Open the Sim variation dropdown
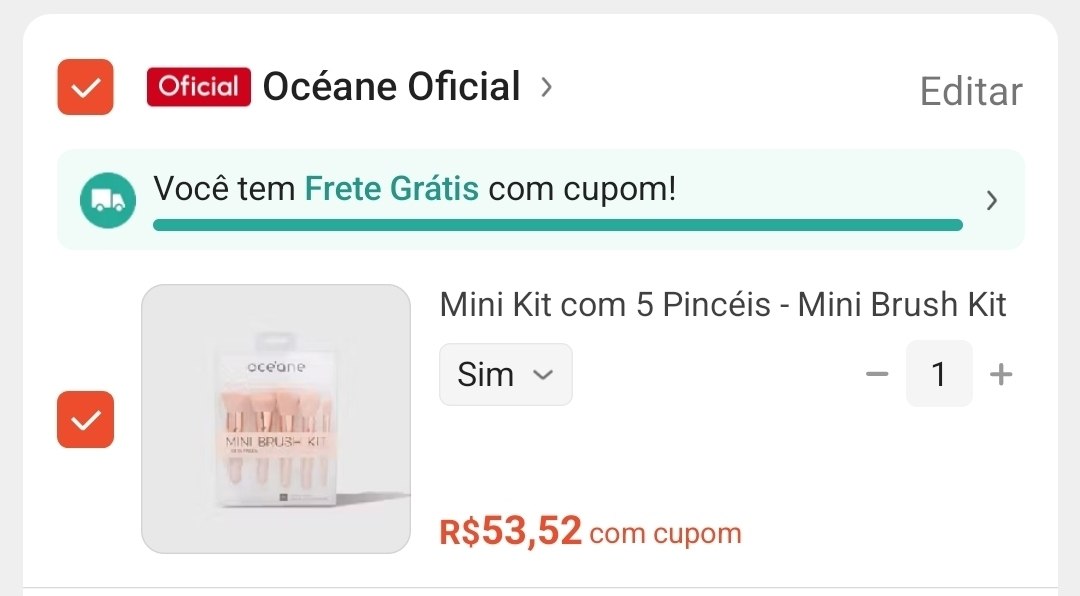The width and height of the screenshot is (1080, 596). (505, 373)
